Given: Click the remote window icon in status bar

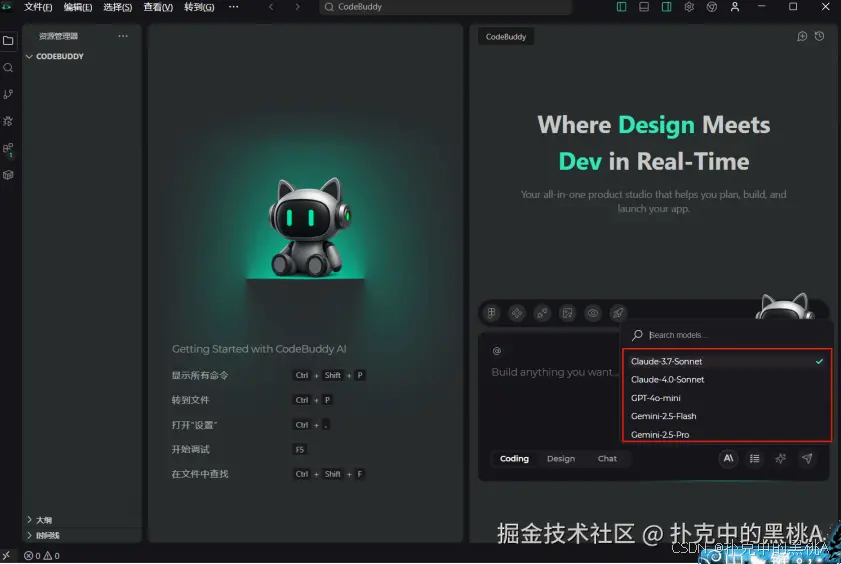Looking at the screenshot, I should point(6,555).
